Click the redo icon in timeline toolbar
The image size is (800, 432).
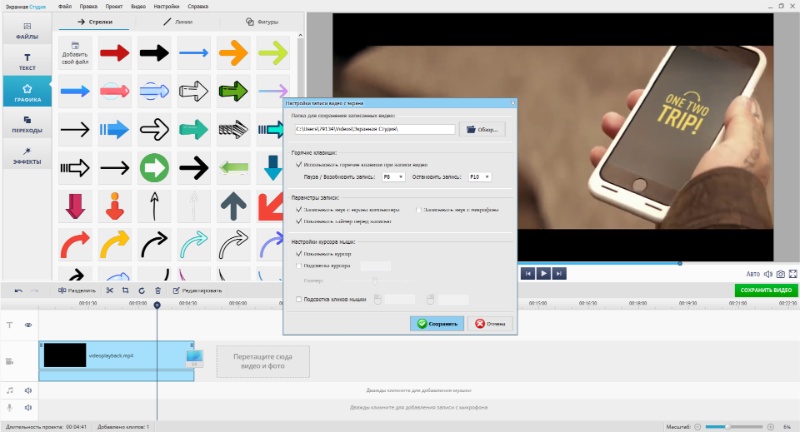pyautogui.click(x=34, y=290)
